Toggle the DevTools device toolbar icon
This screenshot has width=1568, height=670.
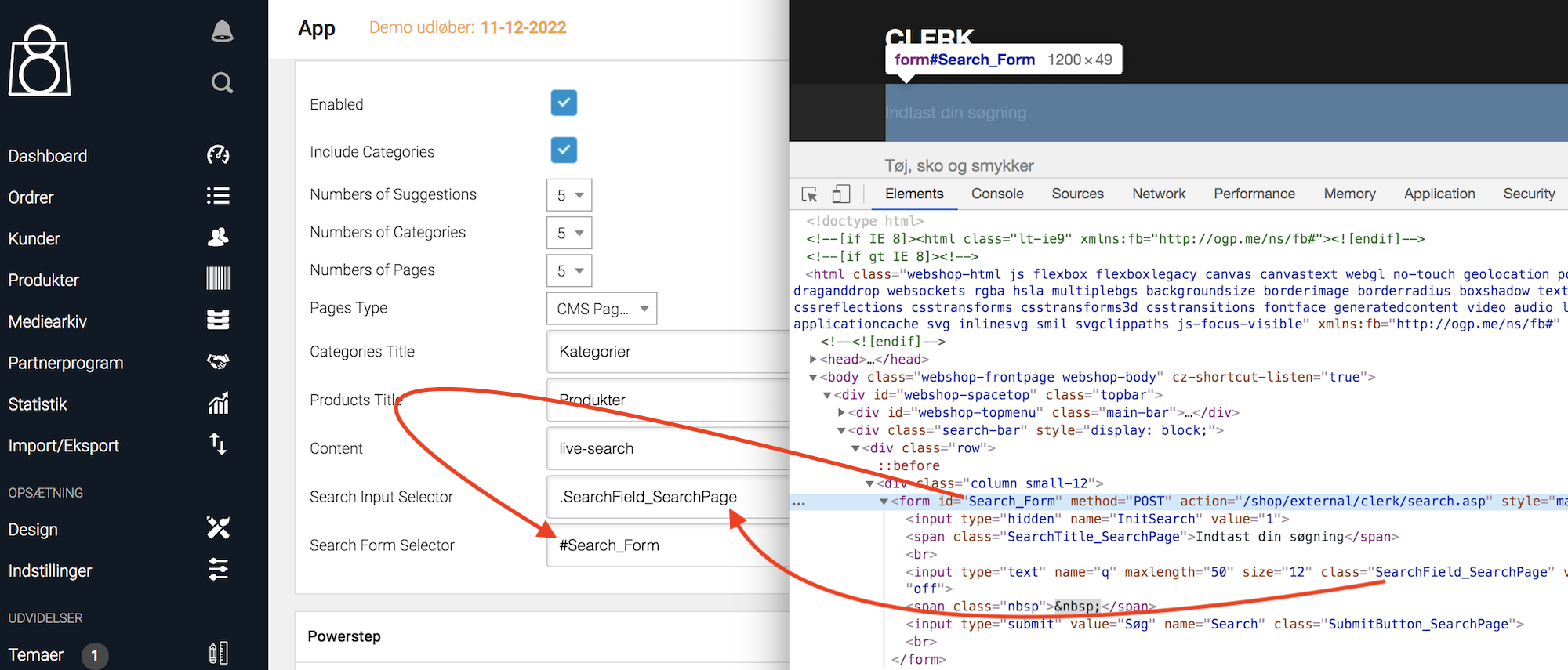pyautogui.click(x=840, y=194)
